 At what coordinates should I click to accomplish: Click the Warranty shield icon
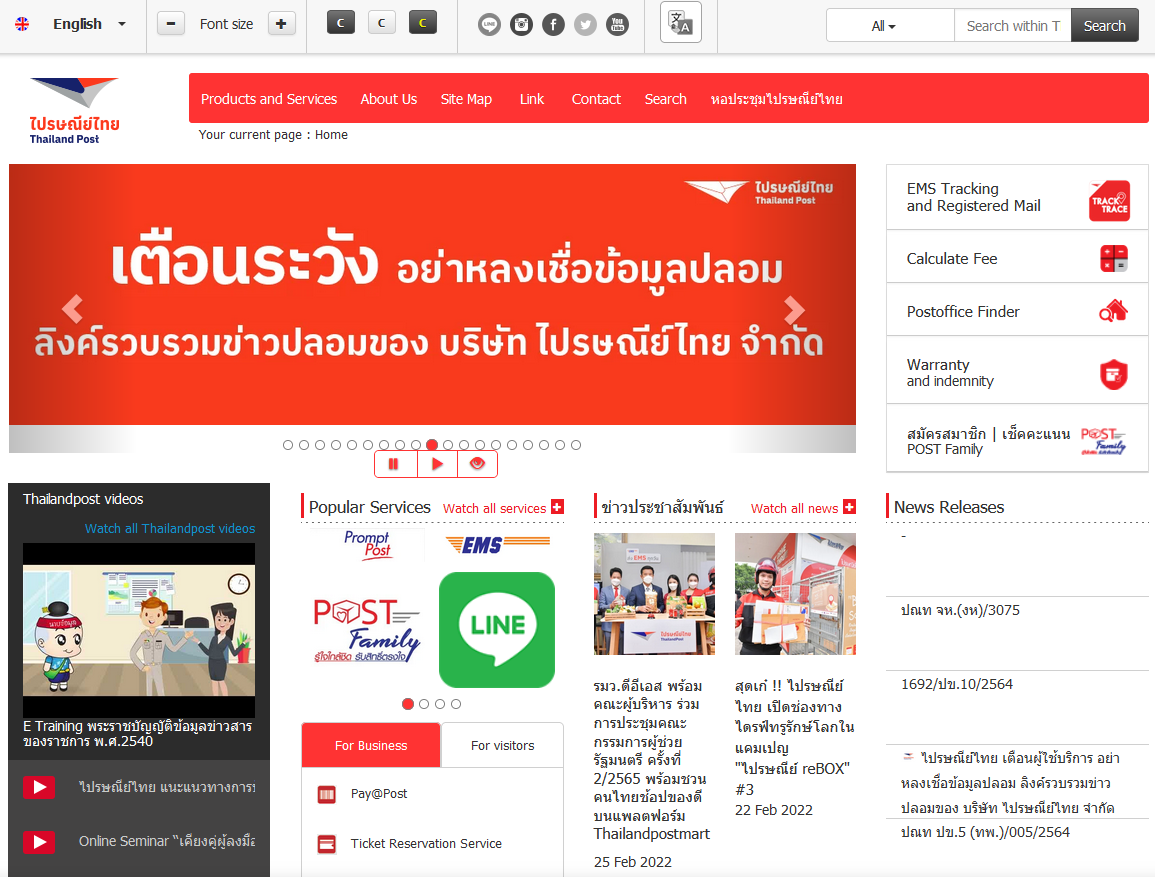pyautogui.click(x=1114, y=374)
